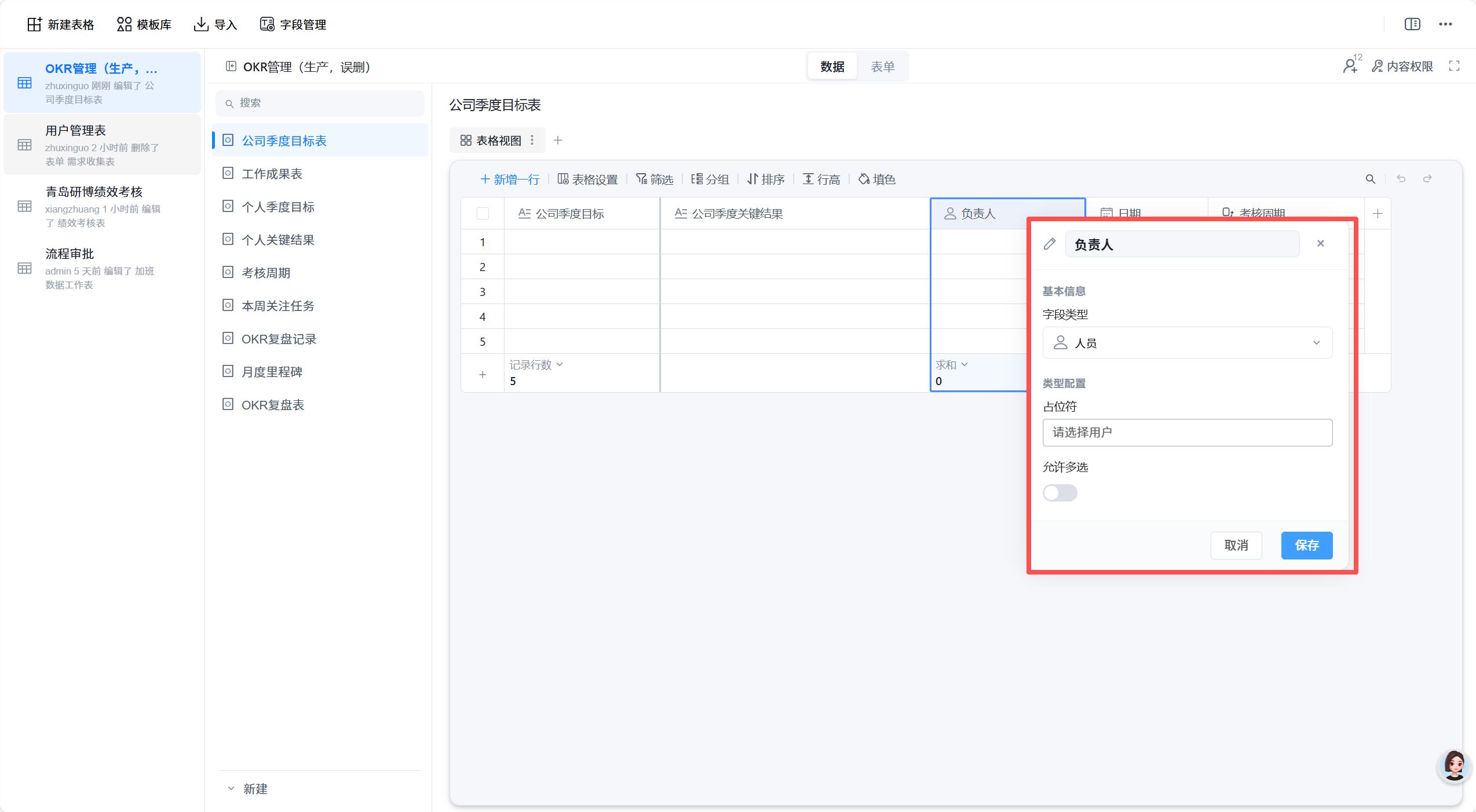The image size is (1476, 812).
Task: Click 新增一行 to add a row
Action: tap(510, 179)
